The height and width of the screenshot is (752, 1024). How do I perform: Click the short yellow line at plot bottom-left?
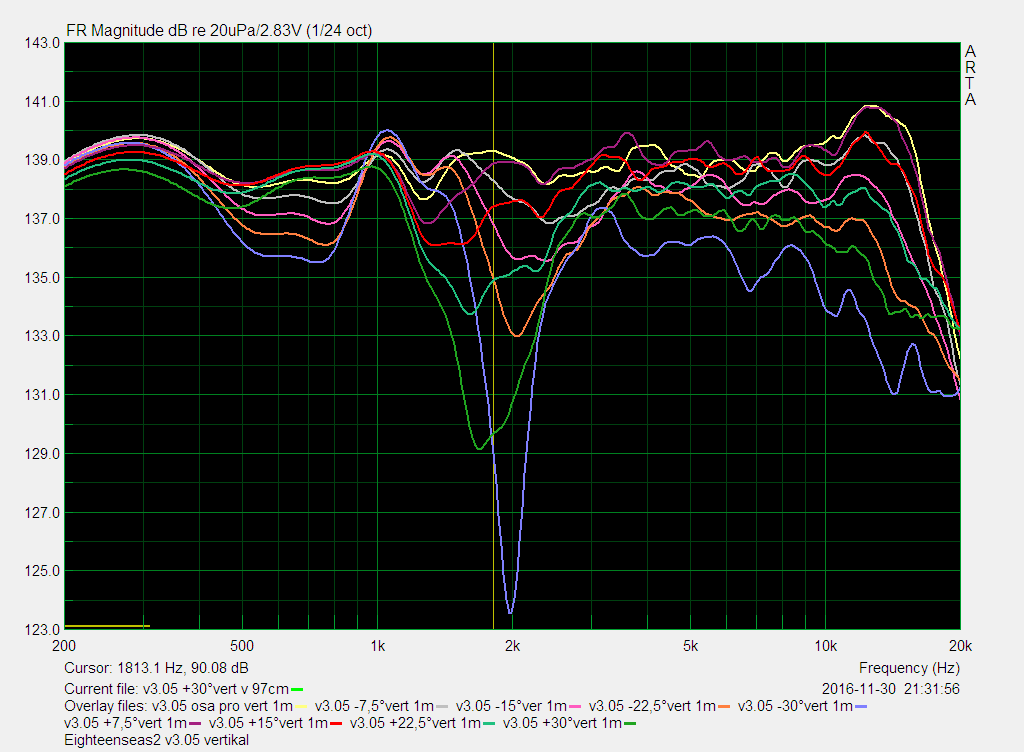point(107,626)
